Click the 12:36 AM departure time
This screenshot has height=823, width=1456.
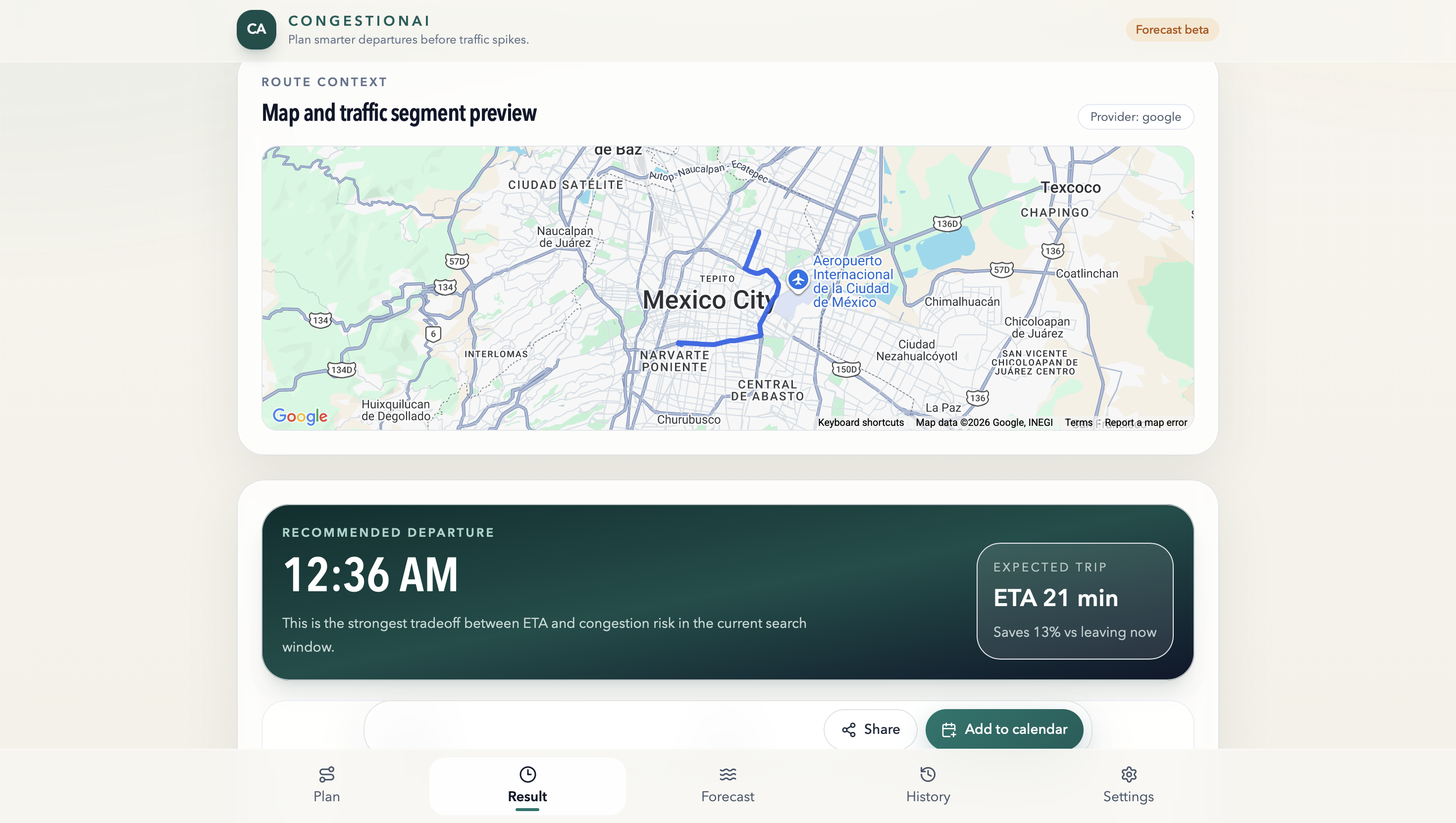click(370, 575)
